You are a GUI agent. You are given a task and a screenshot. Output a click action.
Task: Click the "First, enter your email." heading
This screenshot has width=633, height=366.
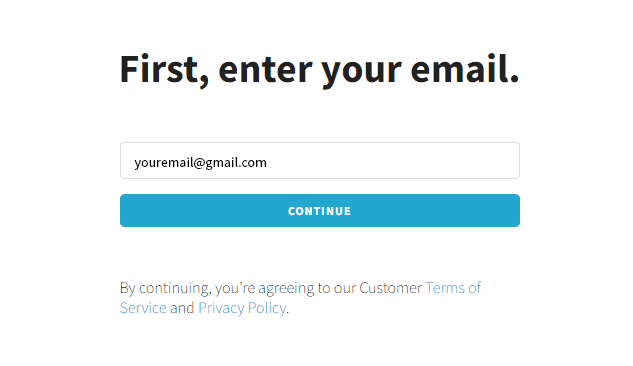[x=319, y=70]
